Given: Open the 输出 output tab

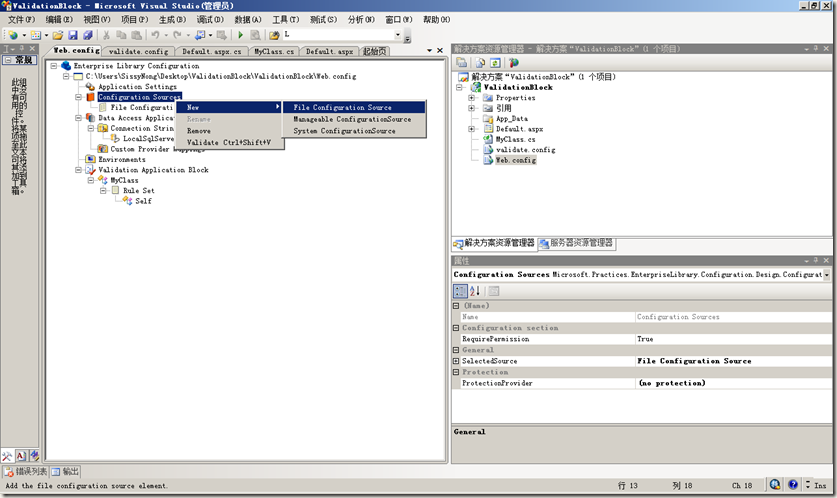Looking at the screenshot, I should [x=65, y=471].
